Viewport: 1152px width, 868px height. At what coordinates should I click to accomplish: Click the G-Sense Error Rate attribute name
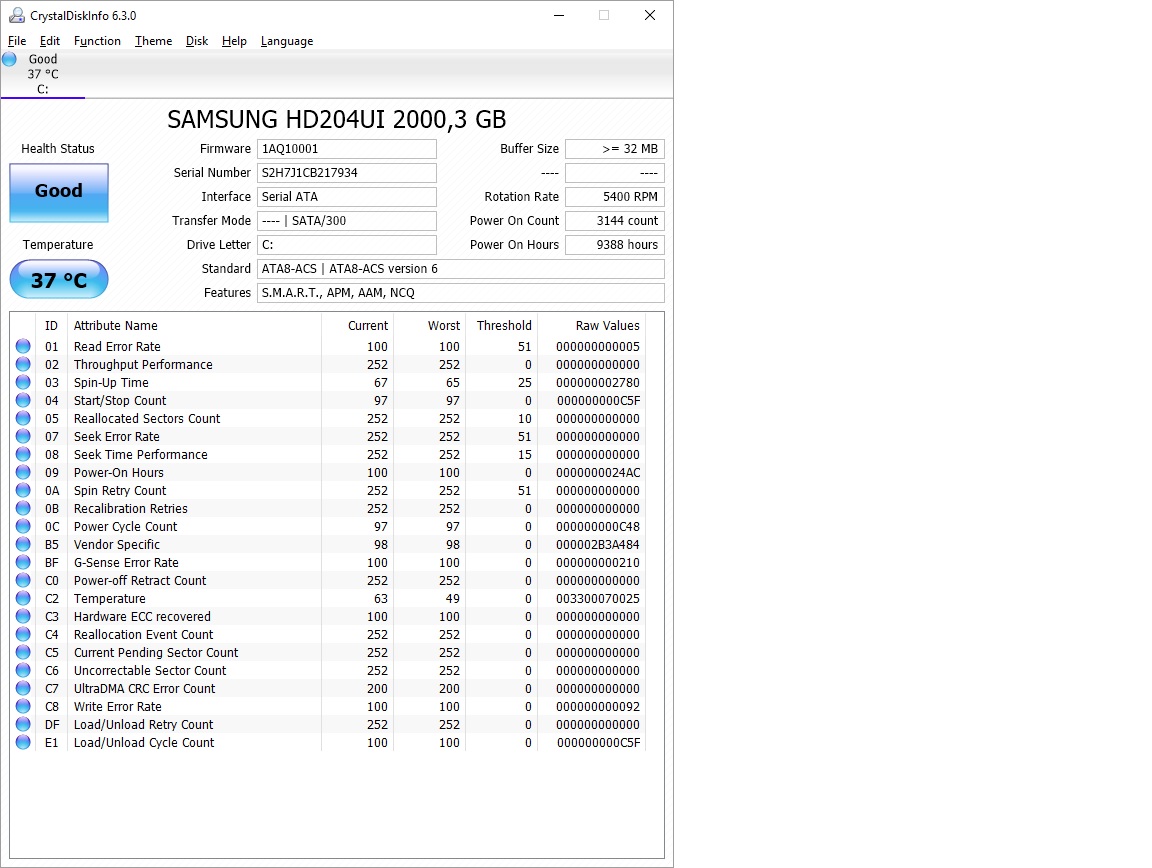(x=126, y=563)
